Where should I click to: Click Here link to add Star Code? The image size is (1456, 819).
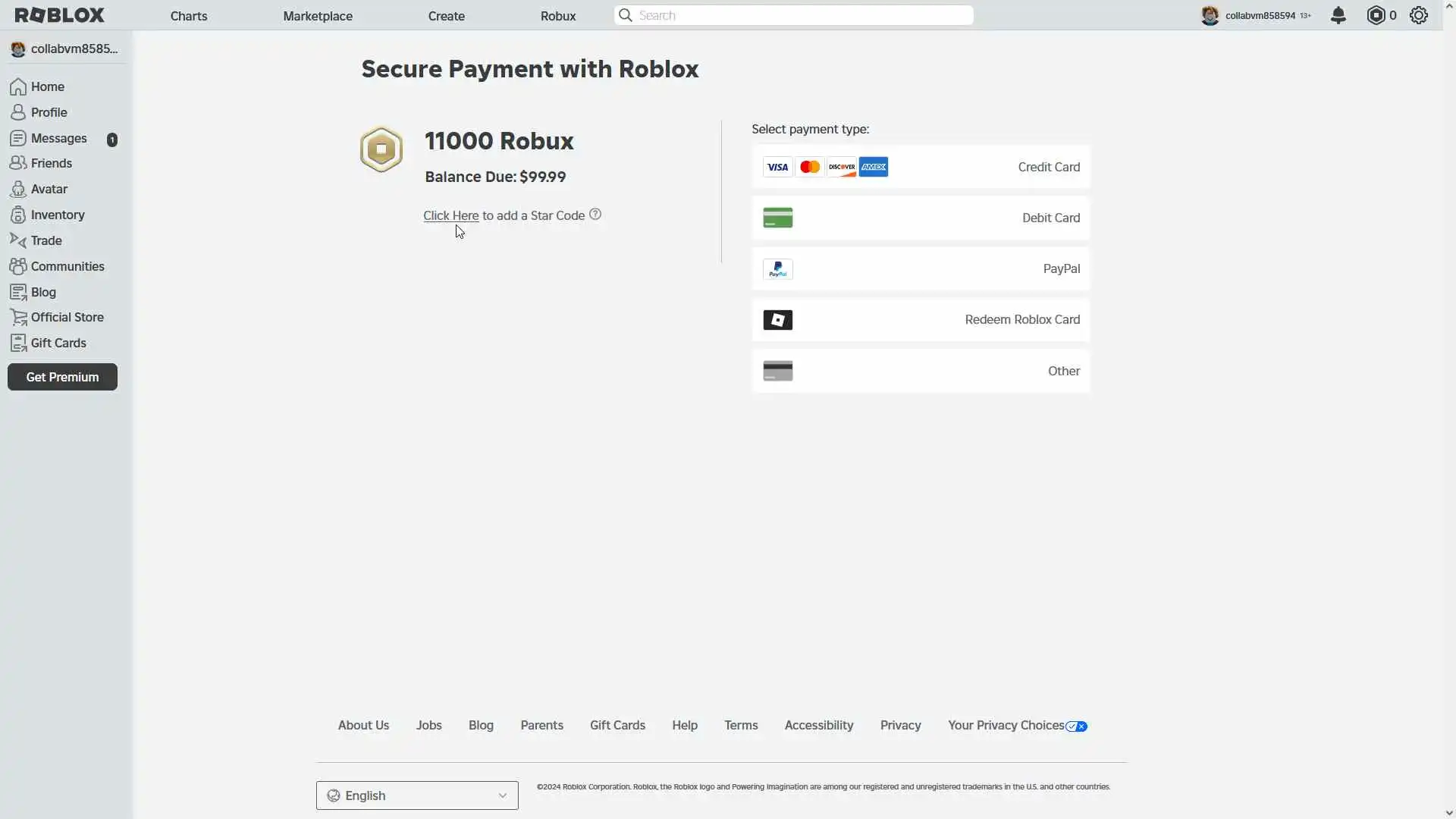(450, 215)
